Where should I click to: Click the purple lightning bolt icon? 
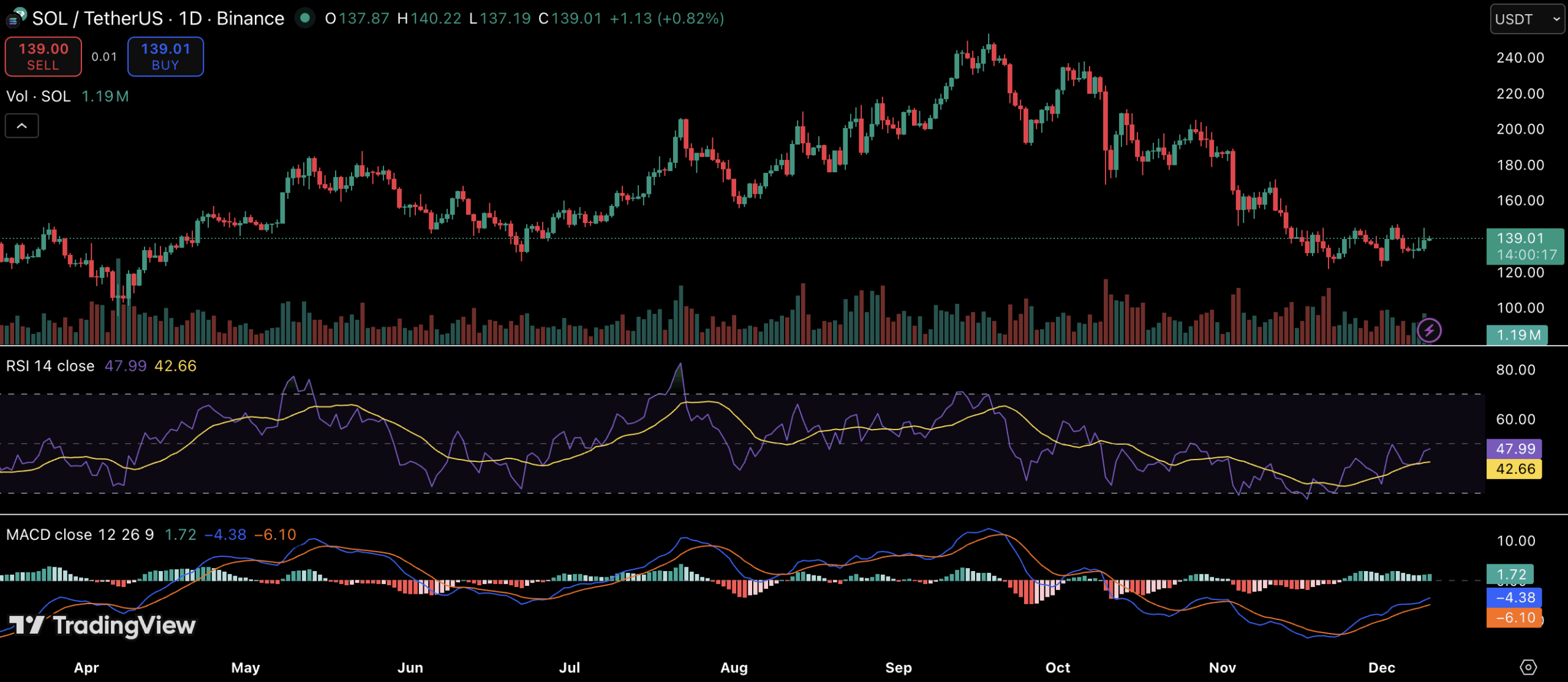[1429, 331]
